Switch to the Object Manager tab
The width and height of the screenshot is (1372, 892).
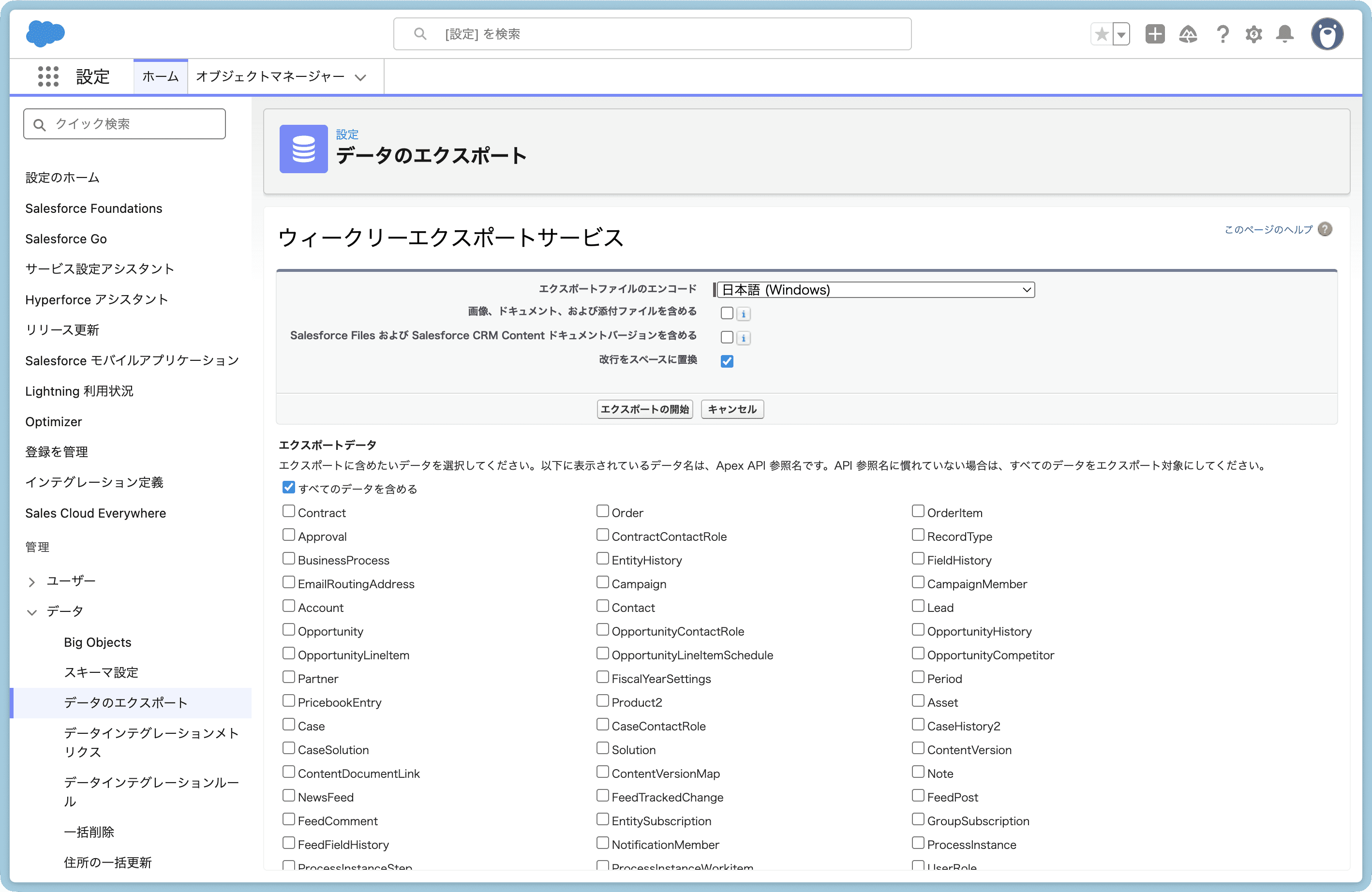tap(270, 76)
